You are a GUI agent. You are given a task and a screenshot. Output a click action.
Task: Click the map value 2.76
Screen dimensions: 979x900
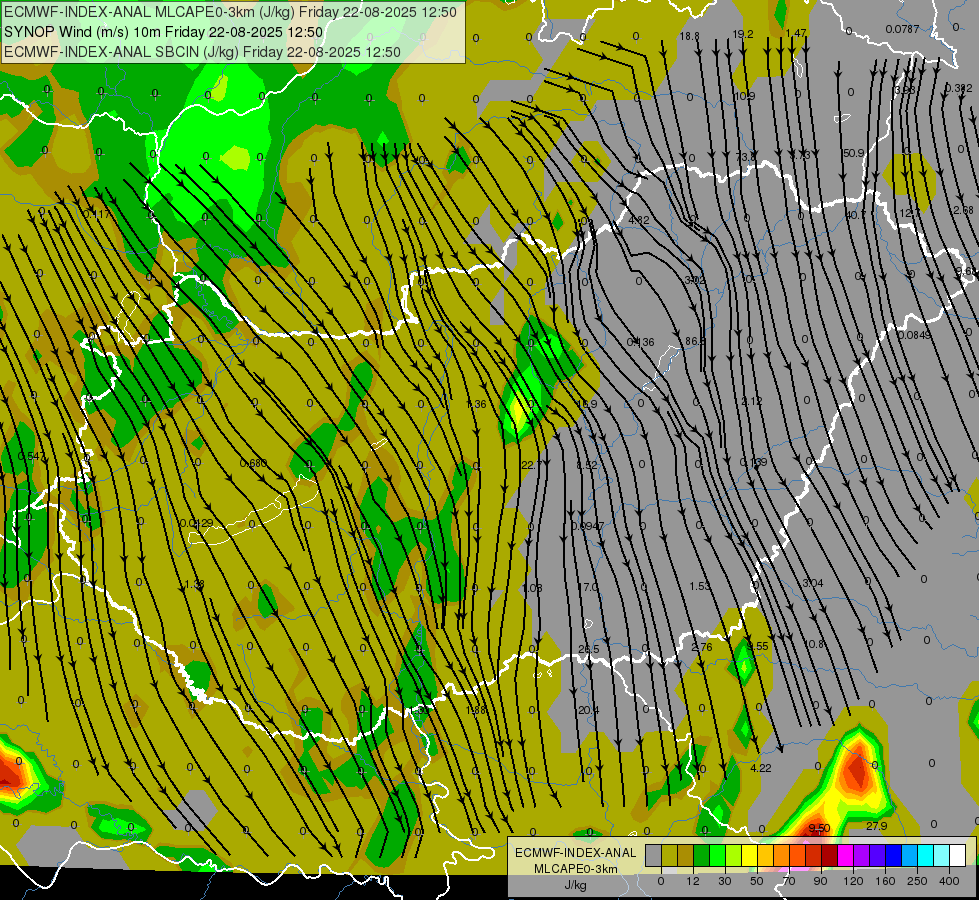coord(702,647)
